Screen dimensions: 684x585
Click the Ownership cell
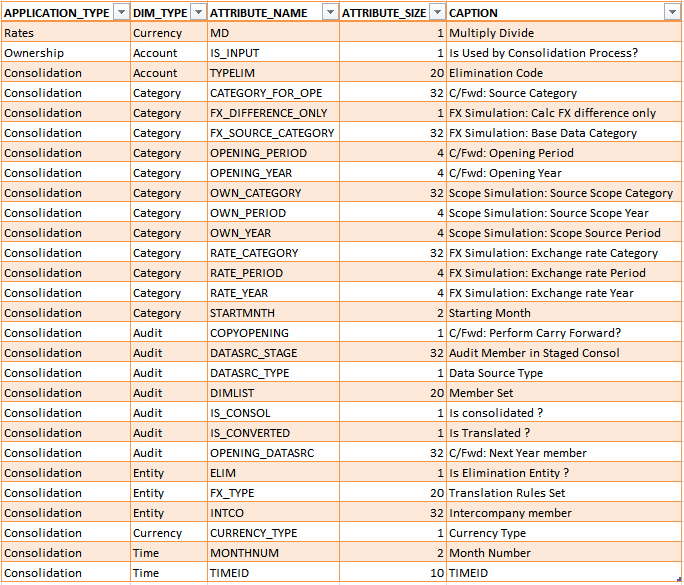coord(65,53)
